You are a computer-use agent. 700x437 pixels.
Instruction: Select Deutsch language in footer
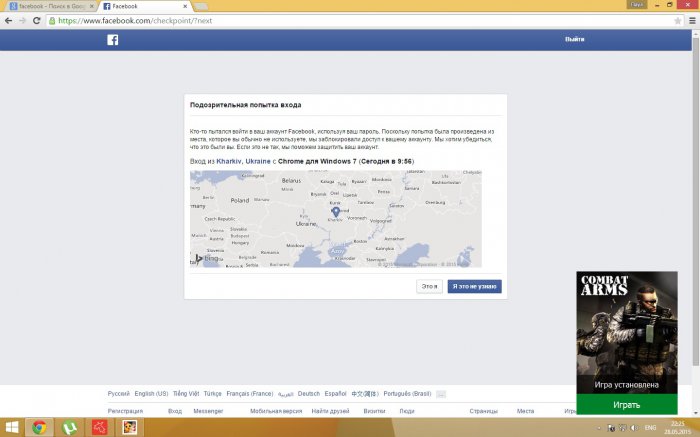pyautogui.click(x=309, y=394)
